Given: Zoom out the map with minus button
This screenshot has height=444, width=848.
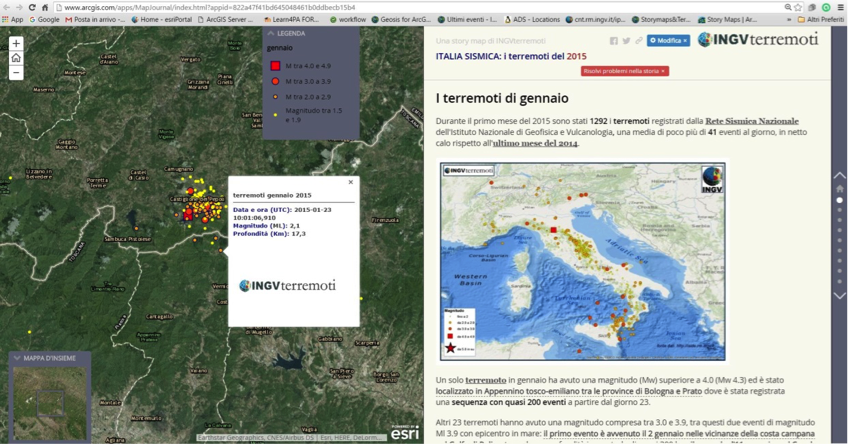Looking at the screenshot, I should tap(16, 72).
